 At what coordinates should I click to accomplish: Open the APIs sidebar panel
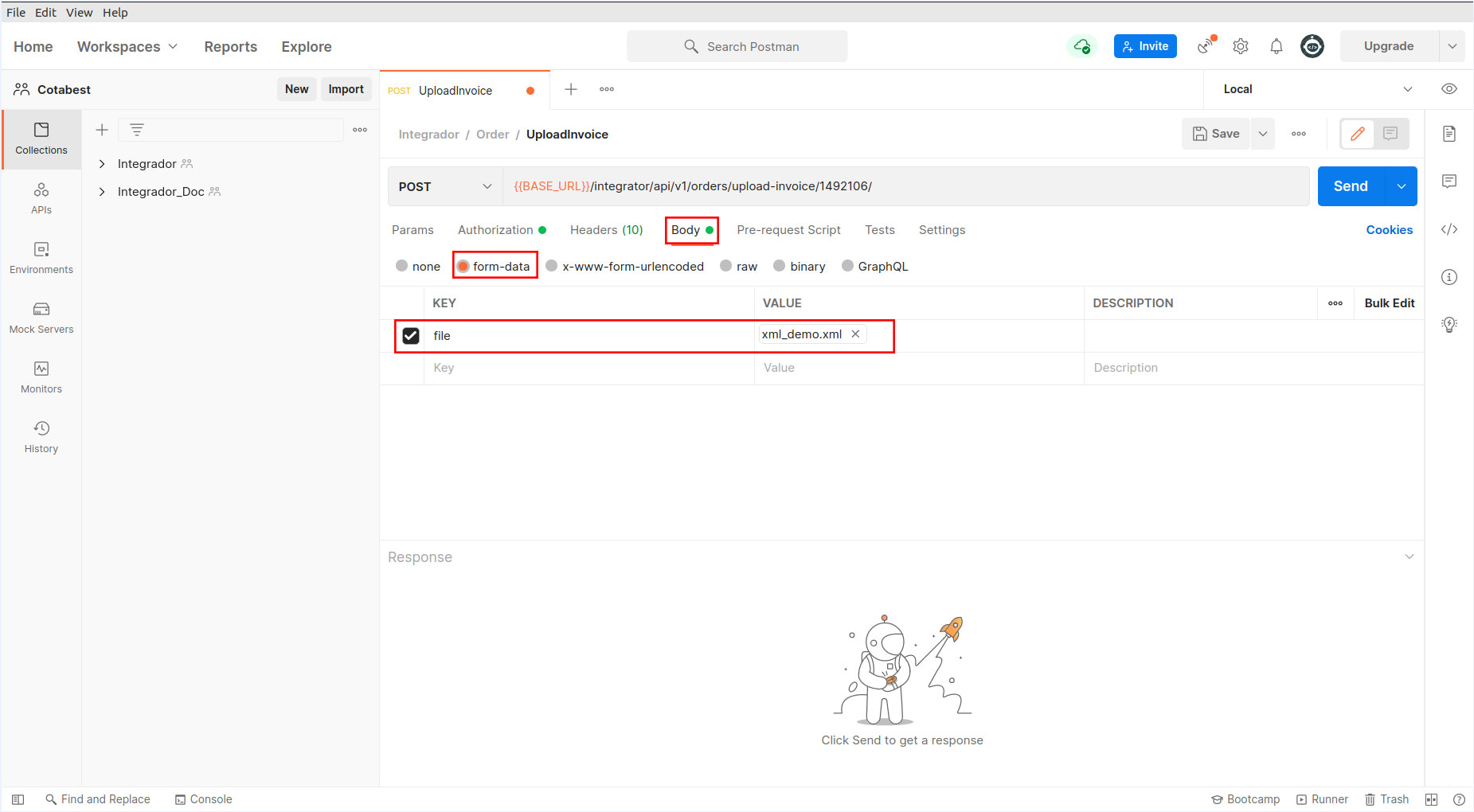click(x=41, y=199)
